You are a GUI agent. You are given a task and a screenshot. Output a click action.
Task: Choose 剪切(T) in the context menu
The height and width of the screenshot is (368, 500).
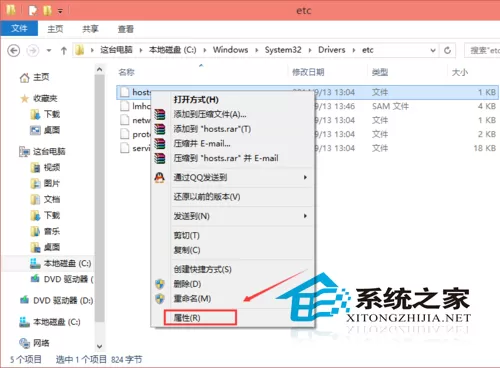coord(186,236)
